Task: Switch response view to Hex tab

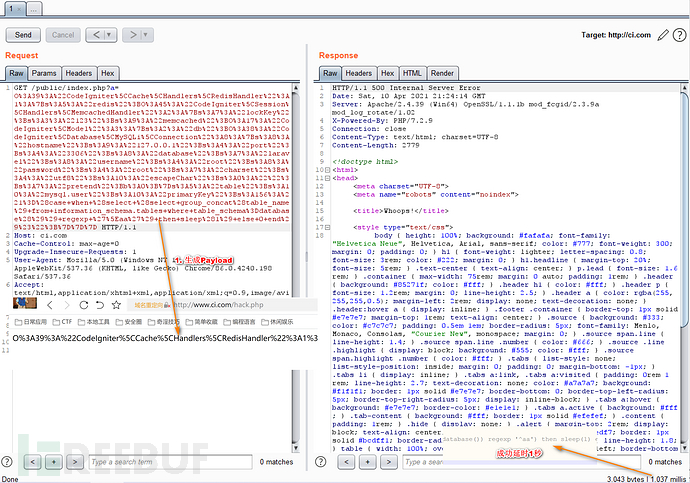Action: pyautogui.click(x=387, y=73)
